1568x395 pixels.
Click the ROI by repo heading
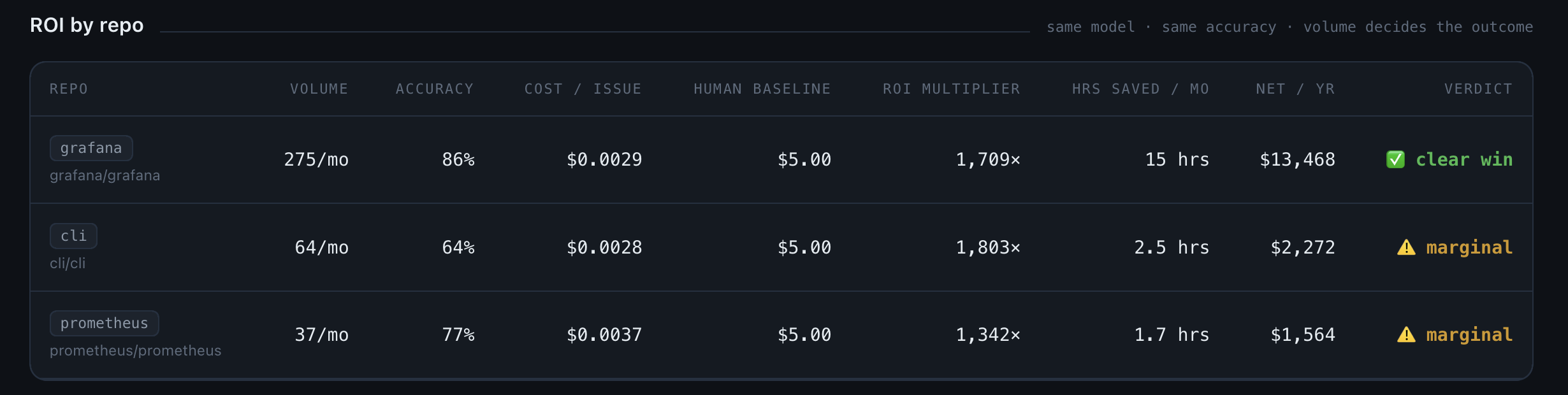point(87,25)
